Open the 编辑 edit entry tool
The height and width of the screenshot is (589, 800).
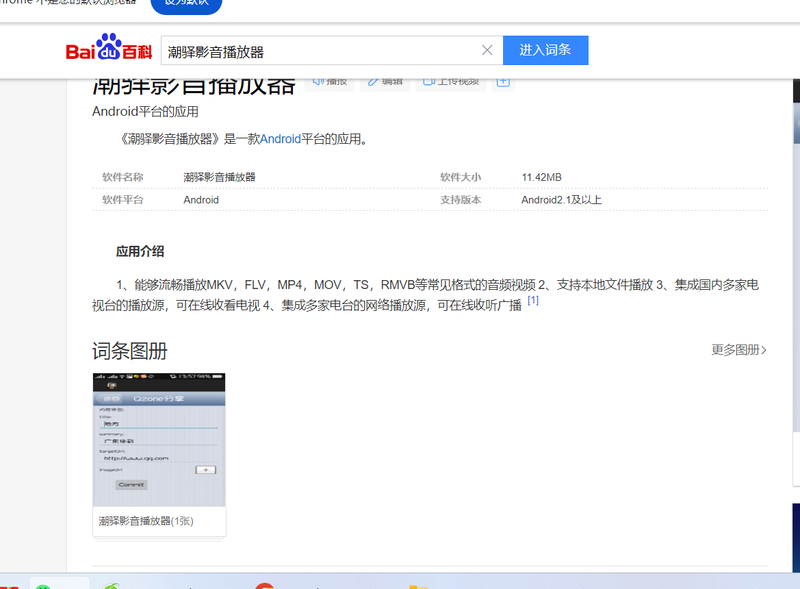pos(385,83)
